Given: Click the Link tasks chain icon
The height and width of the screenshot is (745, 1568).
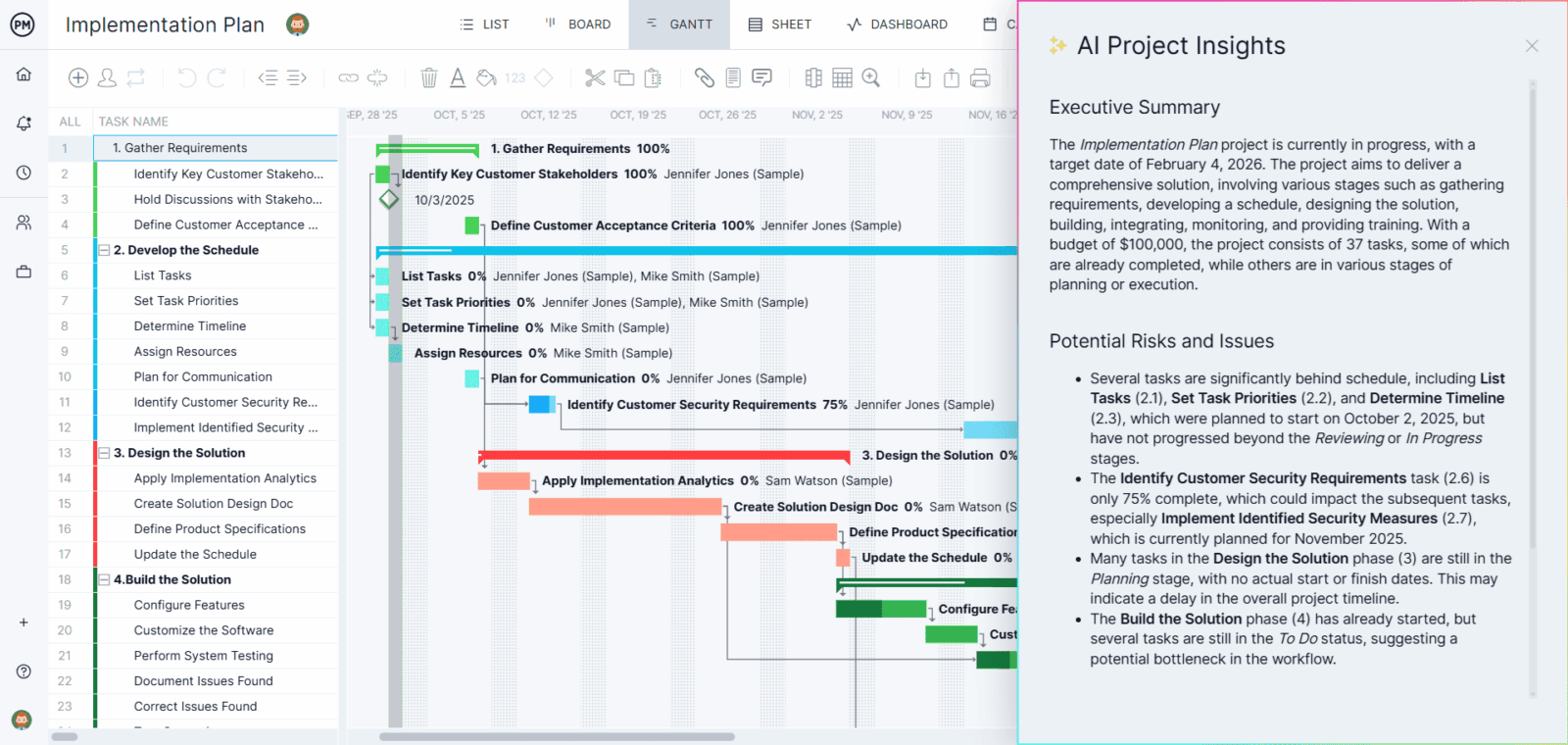Looking at the screenshot, I should (348, 78).
